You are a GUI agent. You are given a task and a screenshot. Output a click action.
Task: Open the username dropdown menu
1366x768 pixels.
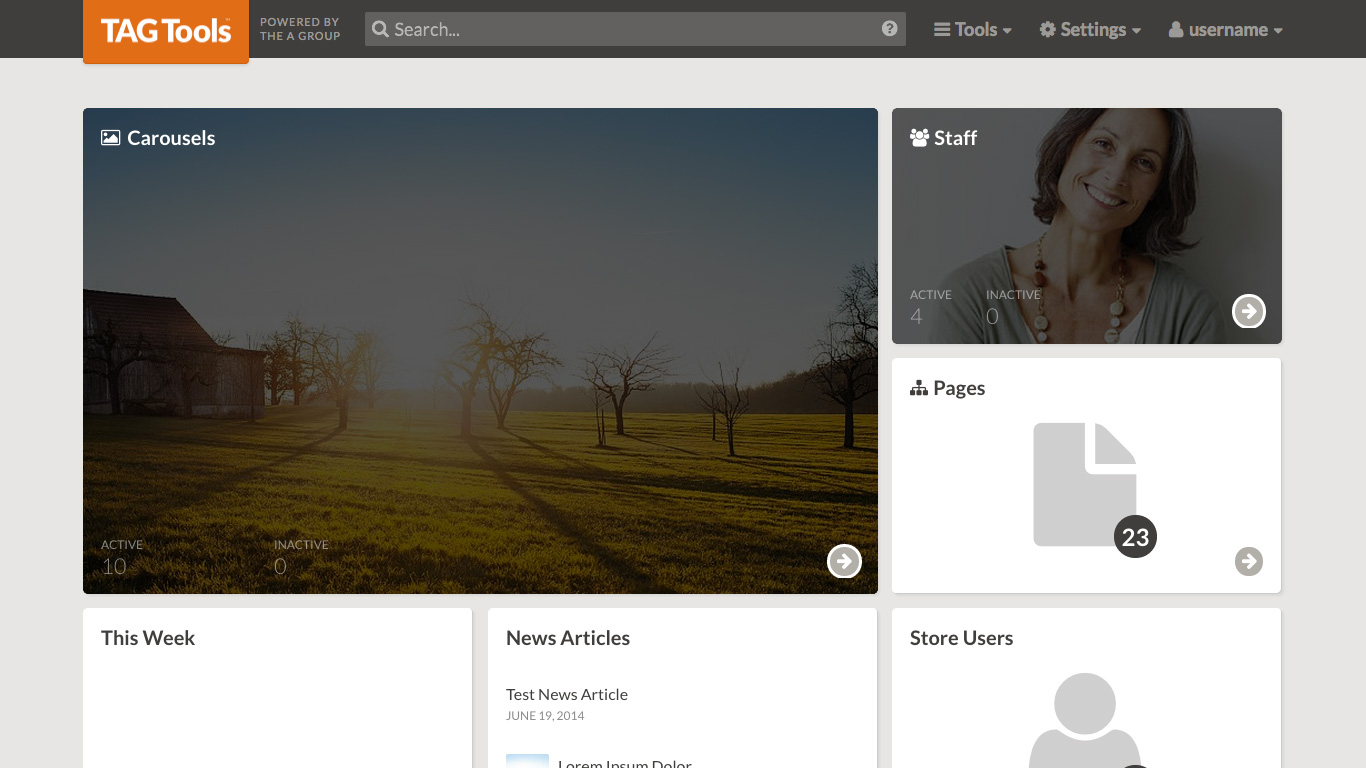1225,30
